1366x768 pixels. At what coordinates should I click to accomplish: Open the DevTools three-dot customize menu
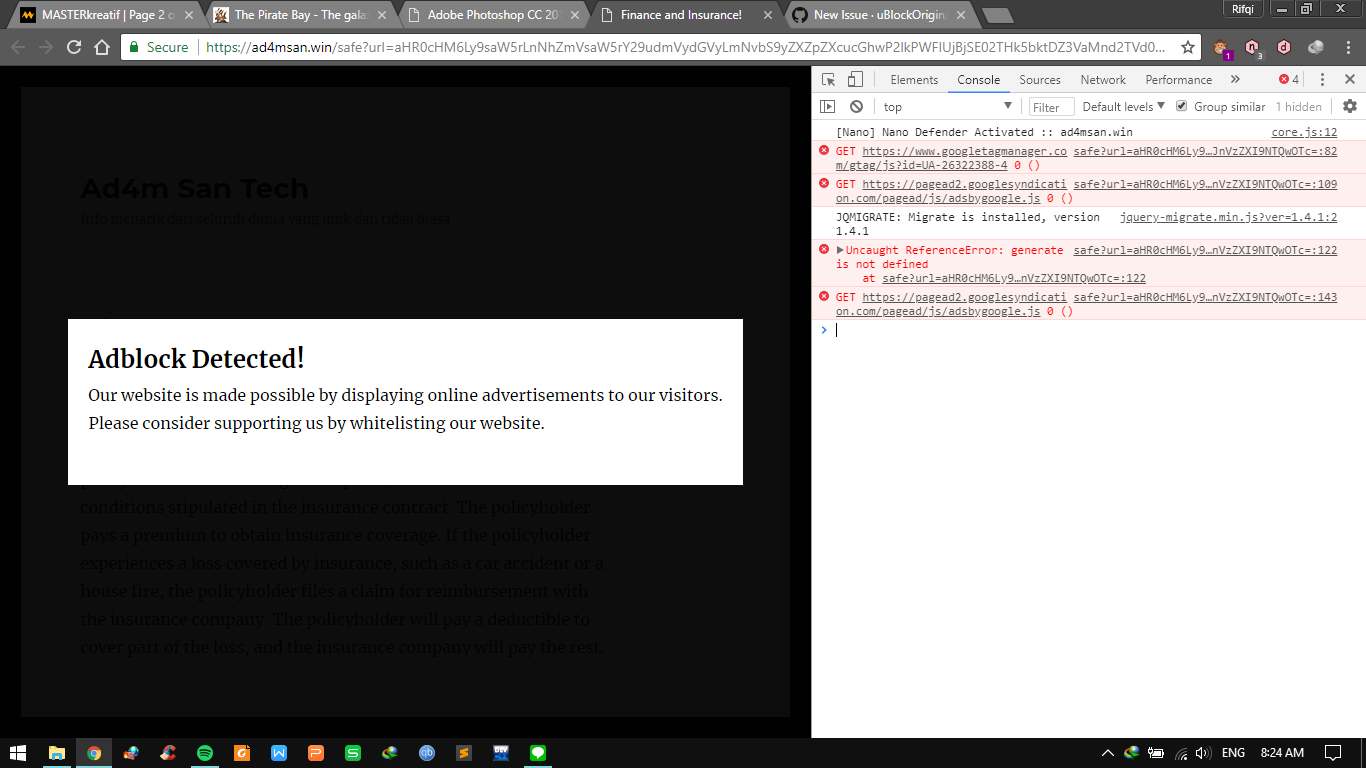click(1322, 80)
